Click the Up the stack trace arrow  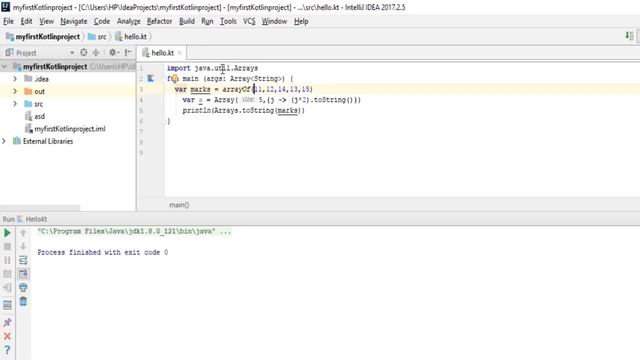(x=23, y=233)
